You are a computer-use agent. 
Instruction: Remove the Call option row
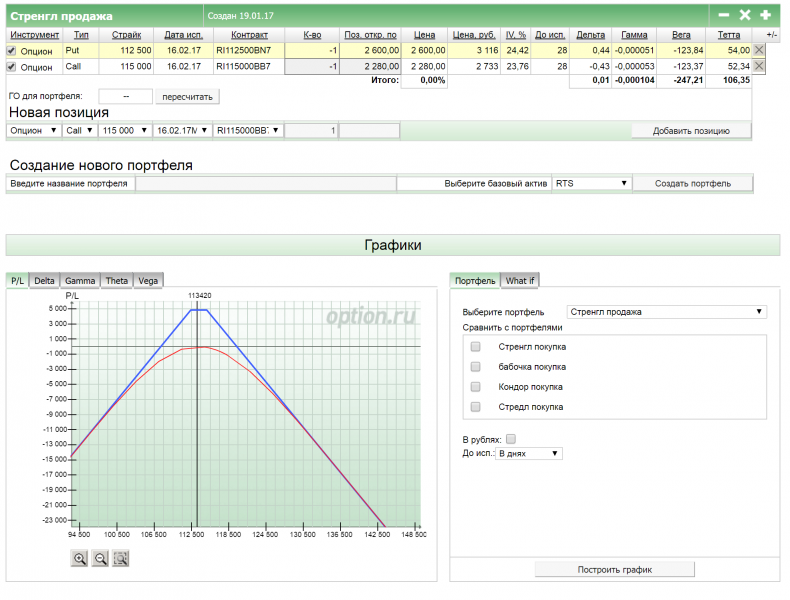point(758,66)
